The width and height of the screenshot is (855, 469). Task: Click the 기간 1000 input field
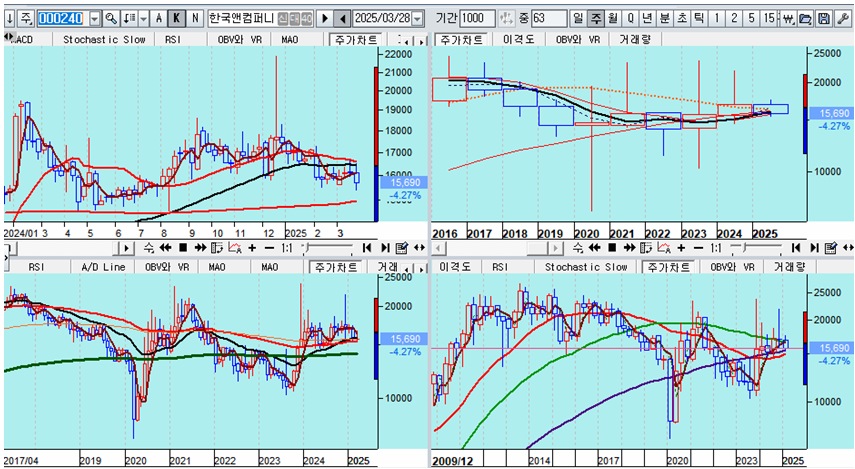477,19
